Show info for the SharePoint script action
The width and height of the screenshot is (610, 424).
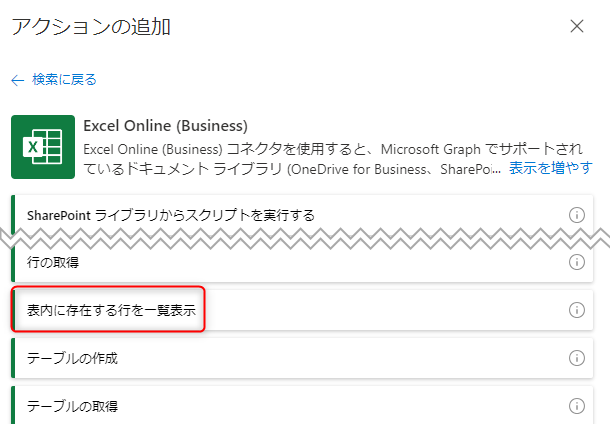coord(577,215)
